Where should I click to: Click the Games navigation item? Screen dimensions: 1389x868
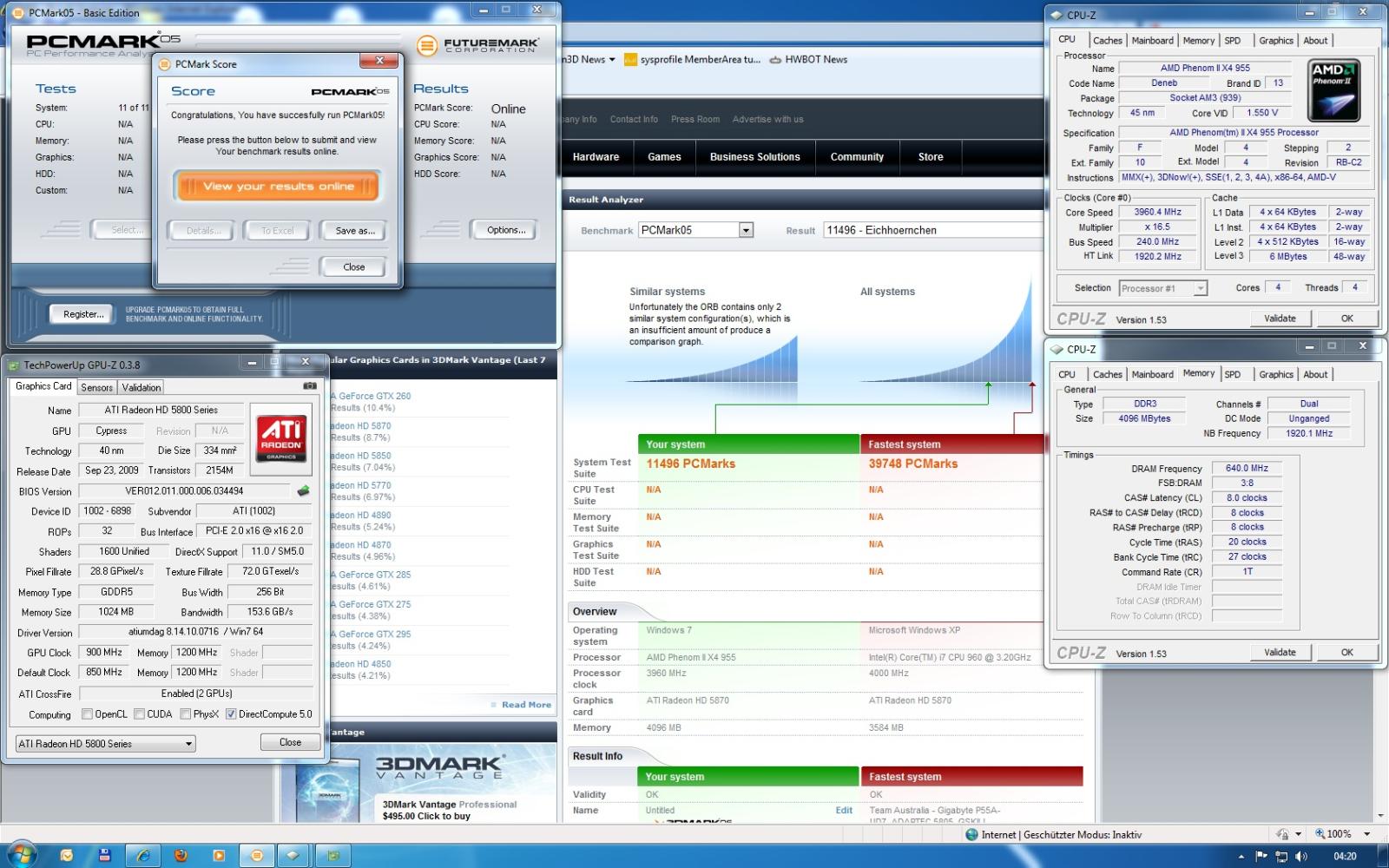(664, 157)
